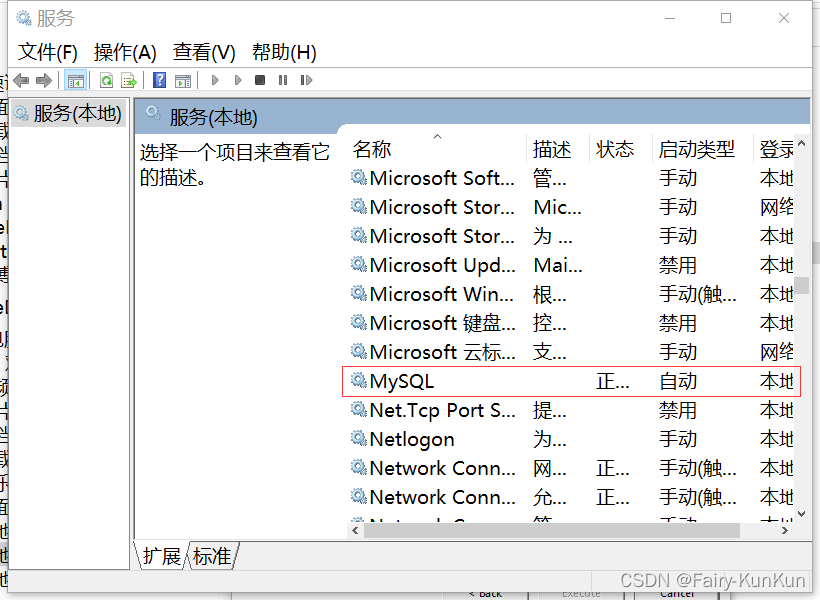Select the Microsoft Win... service row
820x600 pixels.
click(572, 295)
